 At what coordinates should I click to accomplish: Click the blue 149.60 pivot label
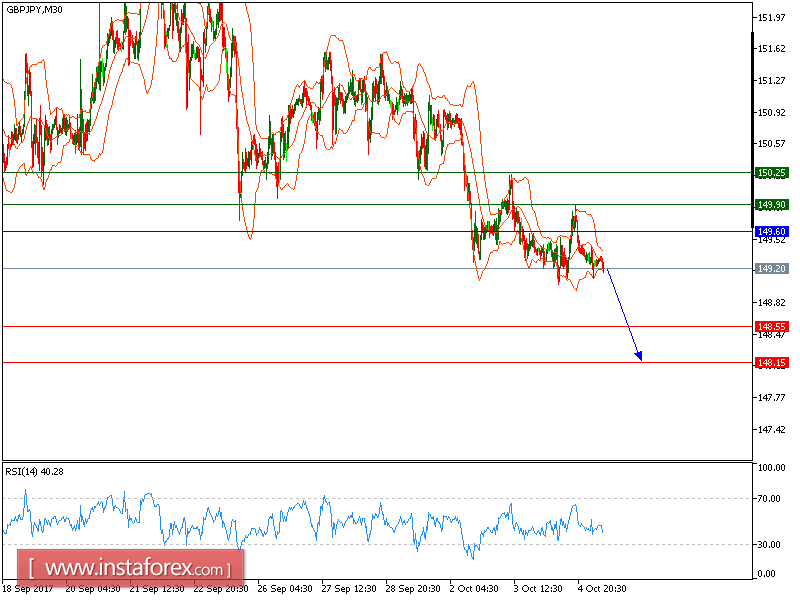point(771,232)
